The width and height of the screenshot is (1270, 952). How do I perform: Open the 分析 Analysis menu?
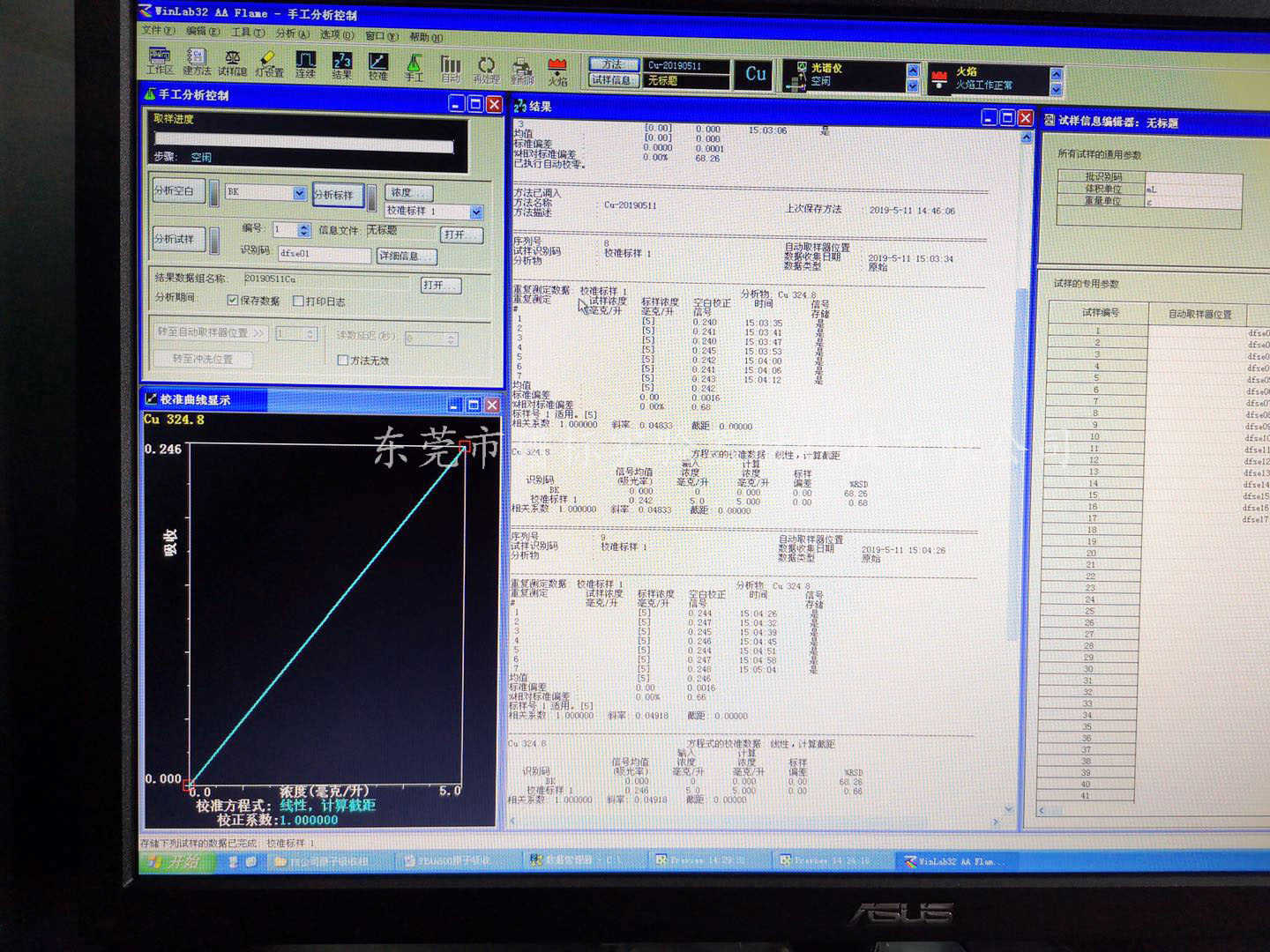coord(292,33)
